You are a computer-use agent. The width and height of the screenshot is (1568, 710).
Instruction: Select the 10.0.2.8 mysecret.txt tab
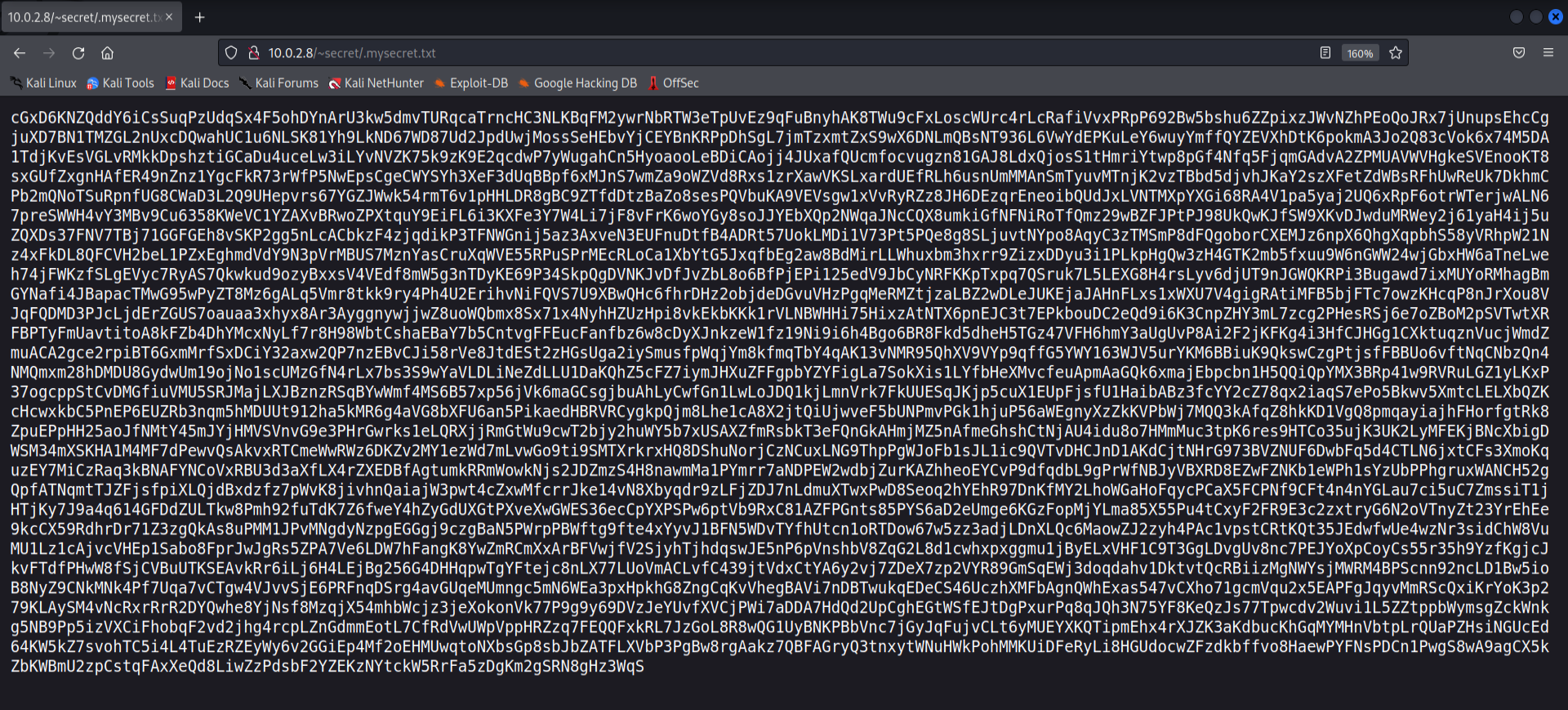pyautogui.click(x=82, y=17)
